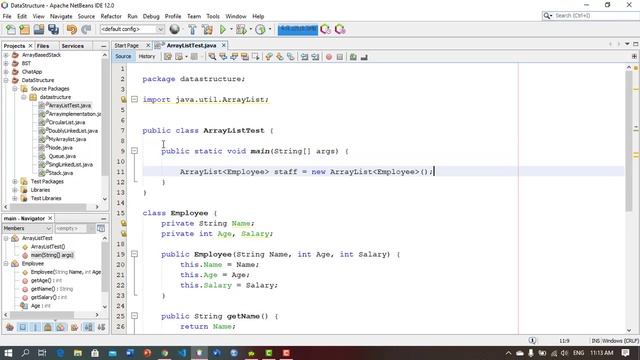Click the Build Project hammer icon
Screen dimensions: 640x360
(192, 29)
